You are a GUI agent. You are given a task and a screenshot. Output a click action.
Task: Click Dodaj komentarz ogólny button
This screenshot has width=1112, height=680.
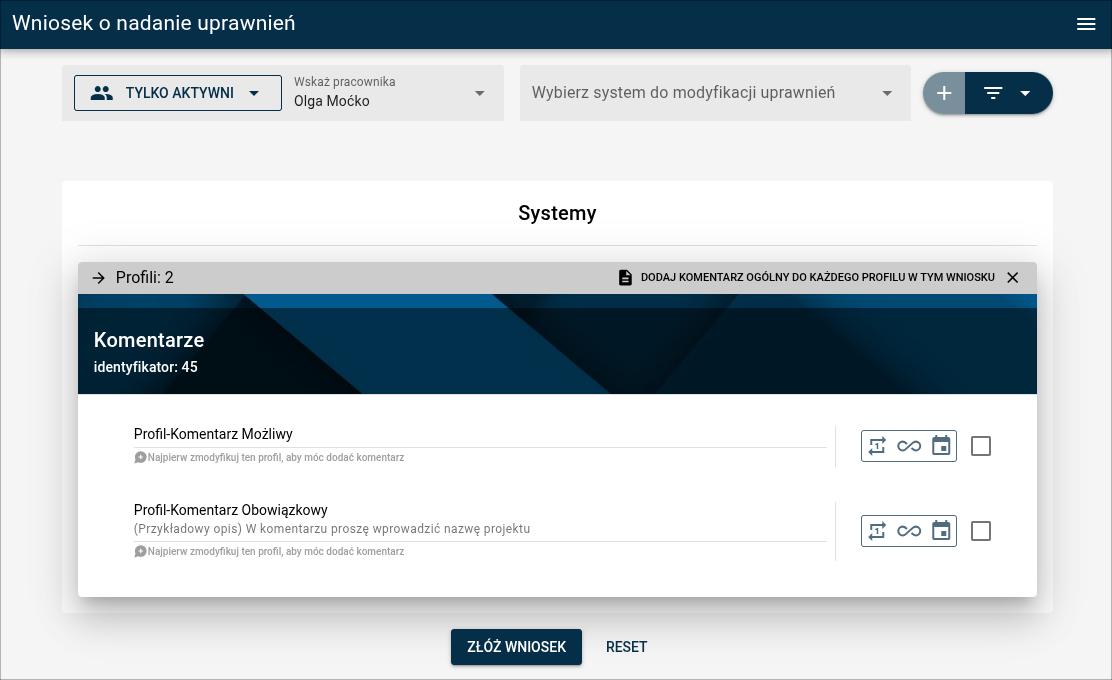(806, 278)
